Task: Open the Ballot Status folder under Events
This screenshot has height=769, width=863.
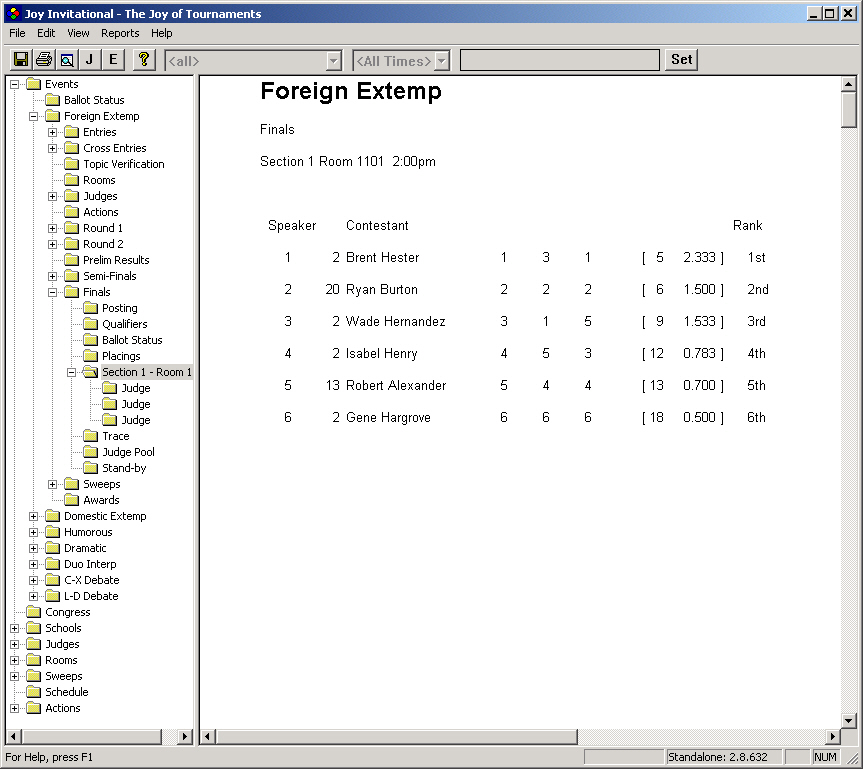Action: point(94,100)
